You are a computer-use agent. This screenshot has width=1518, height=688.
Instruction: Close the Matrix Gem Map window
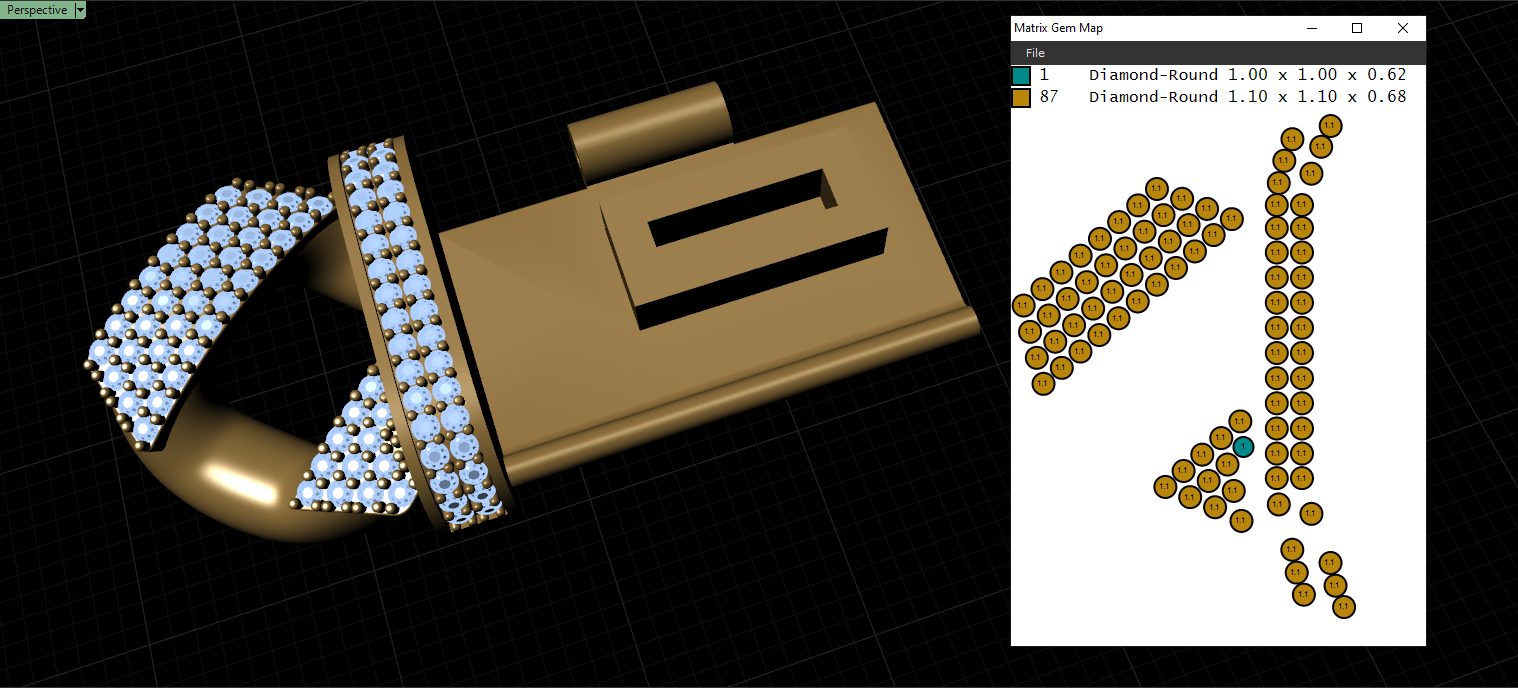tap(1403, 28)
